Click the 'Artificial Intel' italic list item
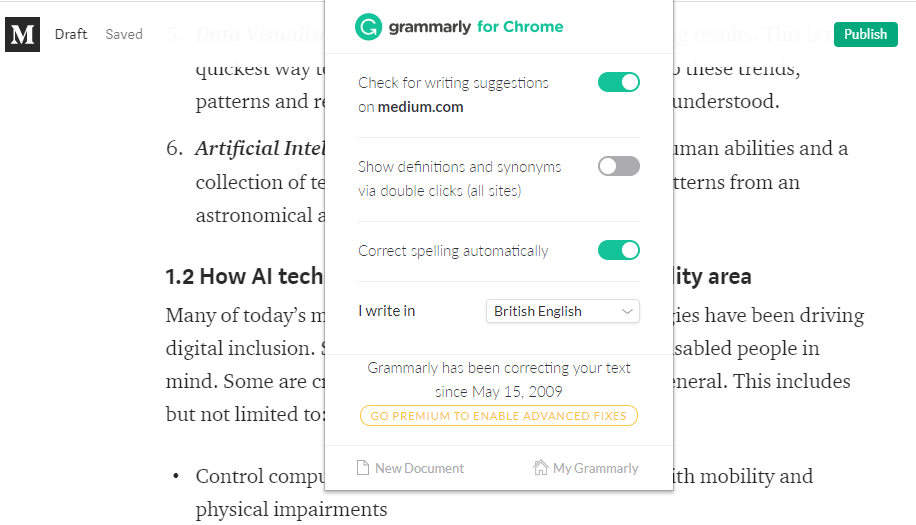The image size is (916, 525). coord(260,149)
